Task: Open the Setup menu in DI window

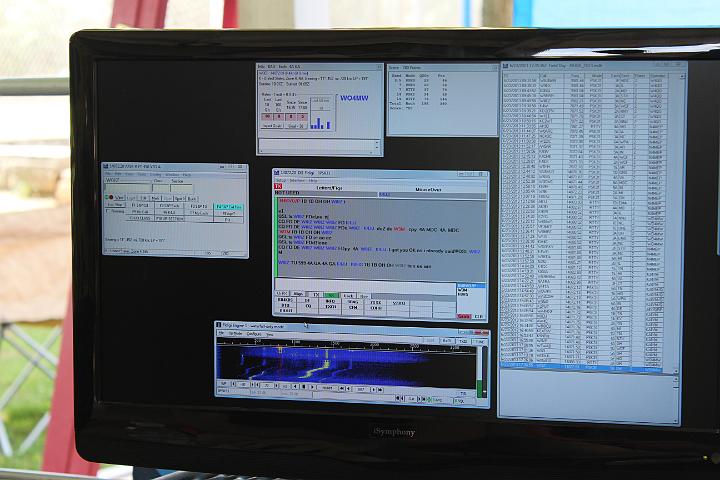Action: pyautogui.click(x=281, y=181)
